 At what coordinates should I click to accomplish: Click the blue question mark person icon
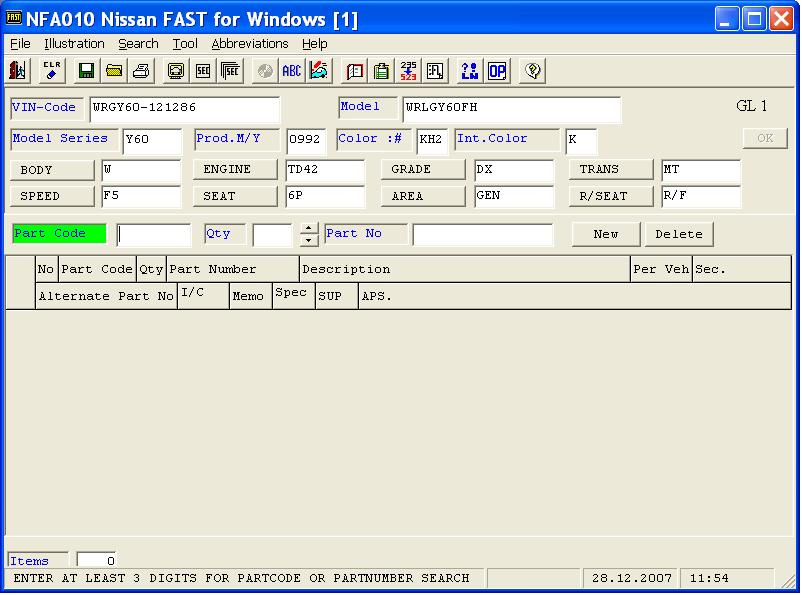(x=469, y=71)
